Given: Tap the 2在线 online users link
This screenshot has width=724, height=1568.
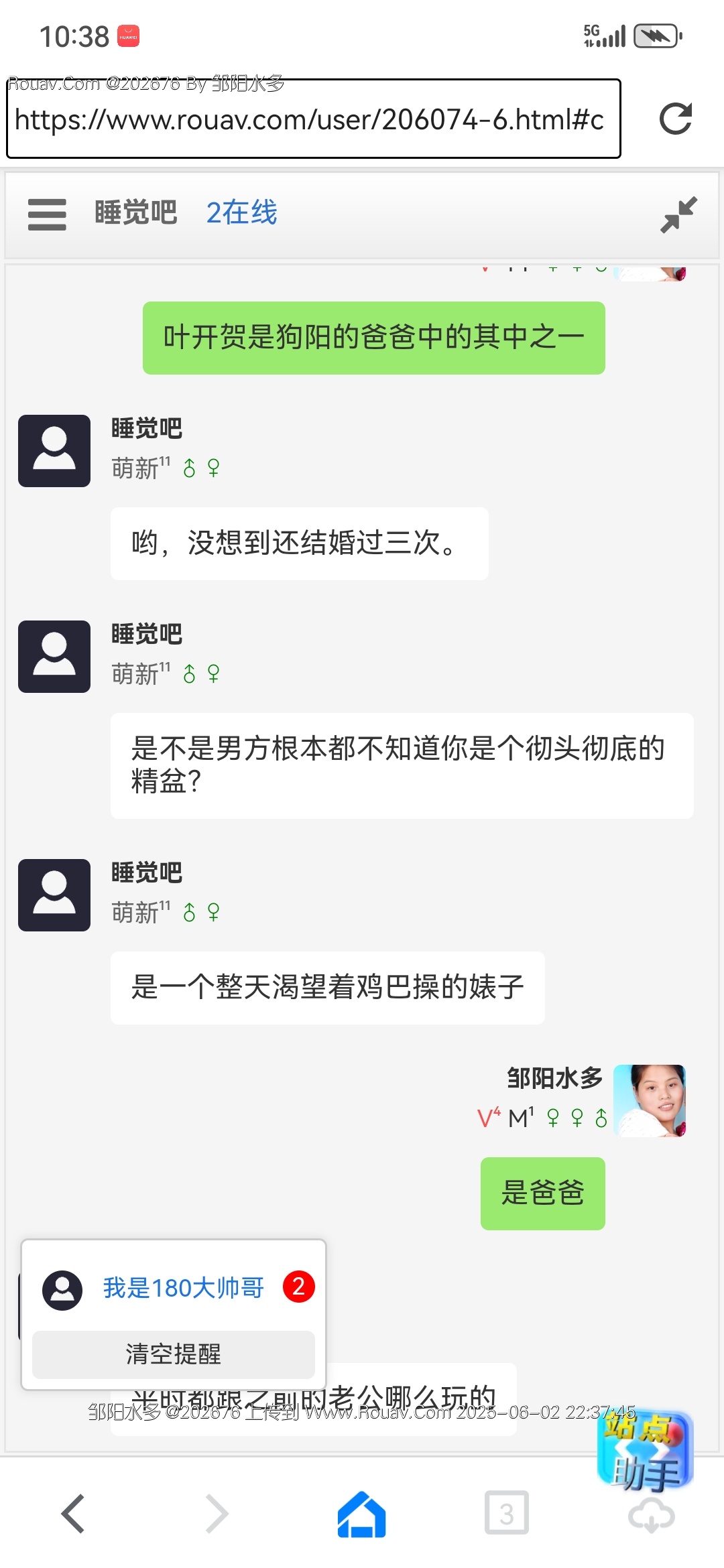Looking at the screenshot, I should pyautogui.click(x=241, y=213).
